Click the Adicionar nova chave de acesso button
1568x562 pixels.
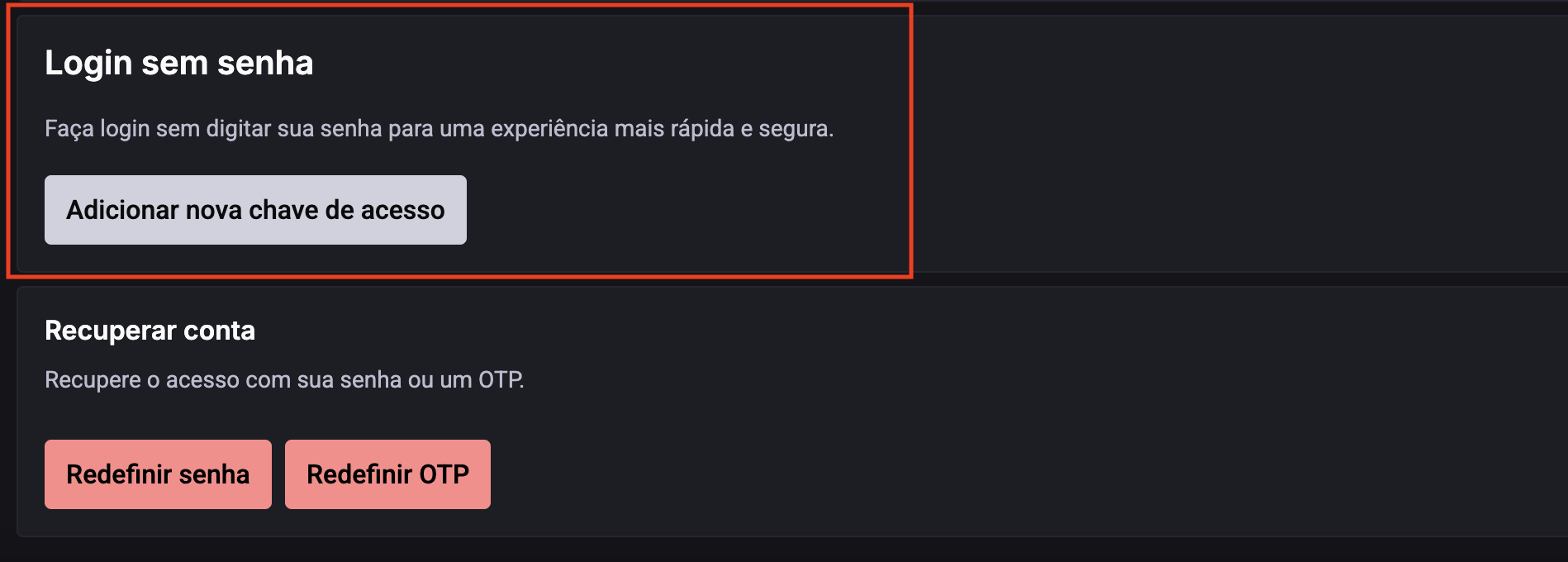[x=254, y=209]
